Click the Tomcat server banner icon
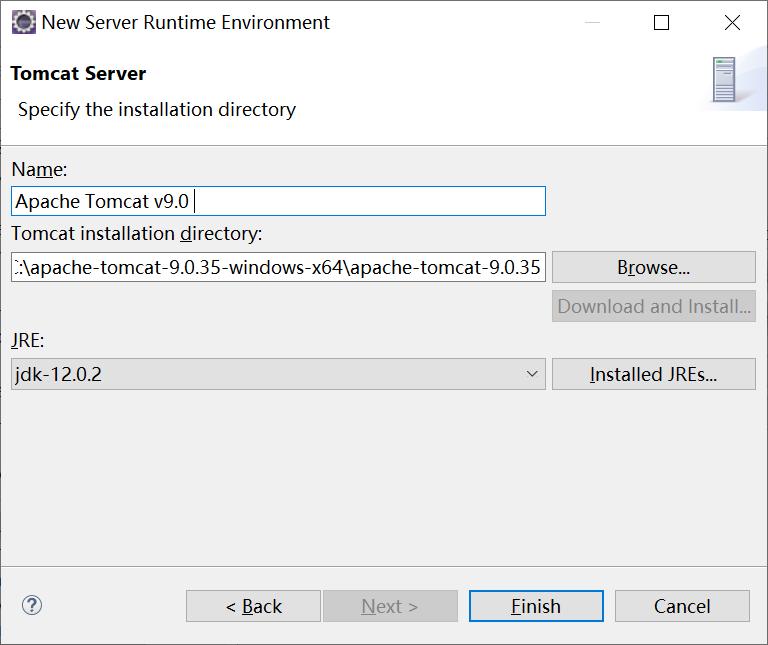This screenshot has height=645, width=768. (x=724, y=79)
